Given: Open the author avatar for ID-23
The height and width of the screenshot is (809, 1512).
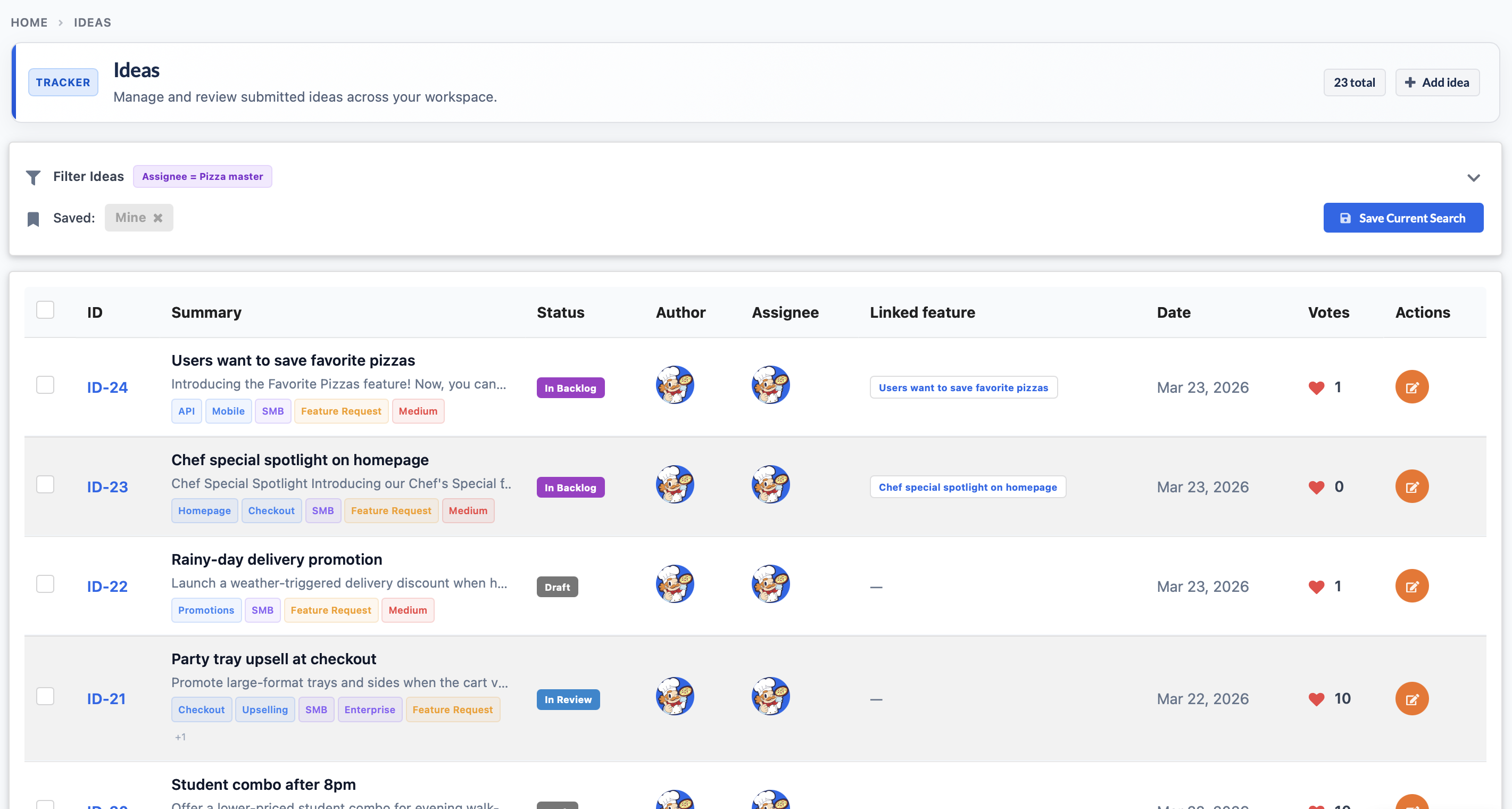Looking at the screenshot, I should click(675, 485).
